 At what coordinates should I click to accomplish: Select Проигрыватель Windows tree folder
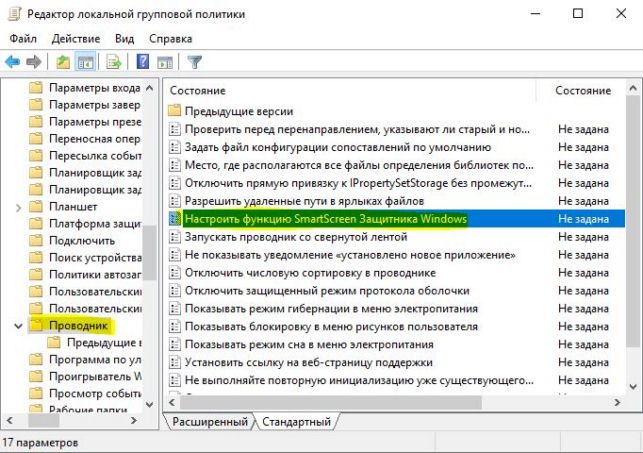pos(95,376)
